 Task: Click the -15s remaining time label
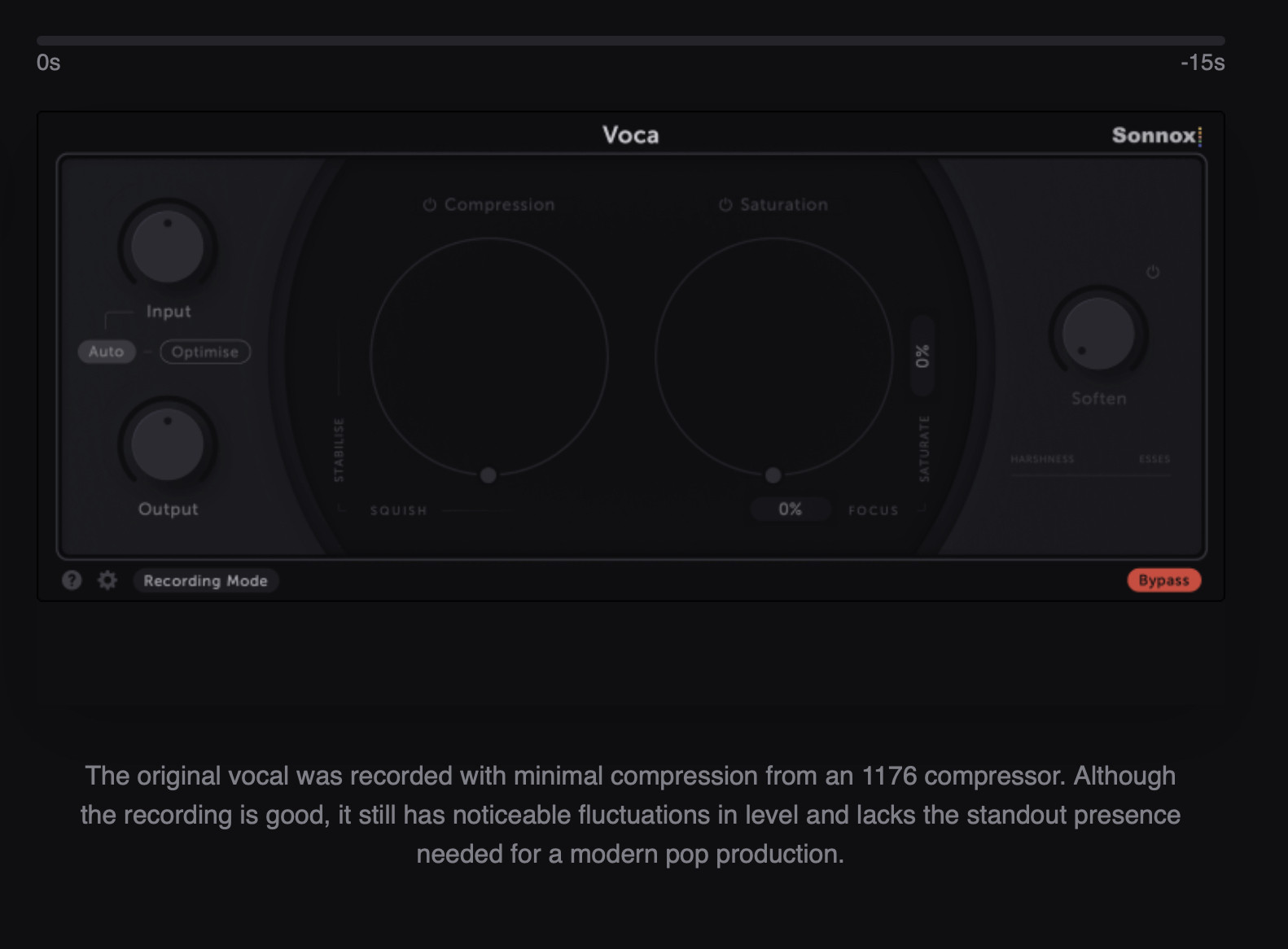(x=1203, y=63)
